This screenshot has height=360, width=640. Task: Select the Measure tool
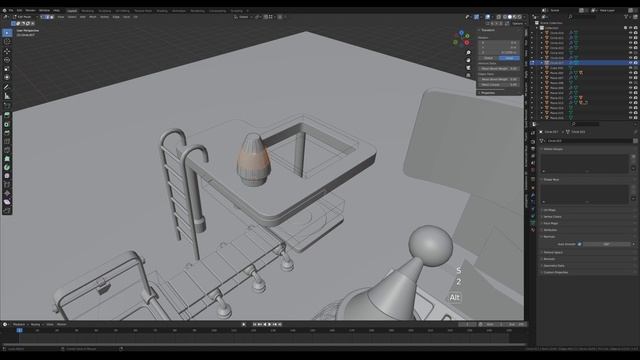pos(7,96)
